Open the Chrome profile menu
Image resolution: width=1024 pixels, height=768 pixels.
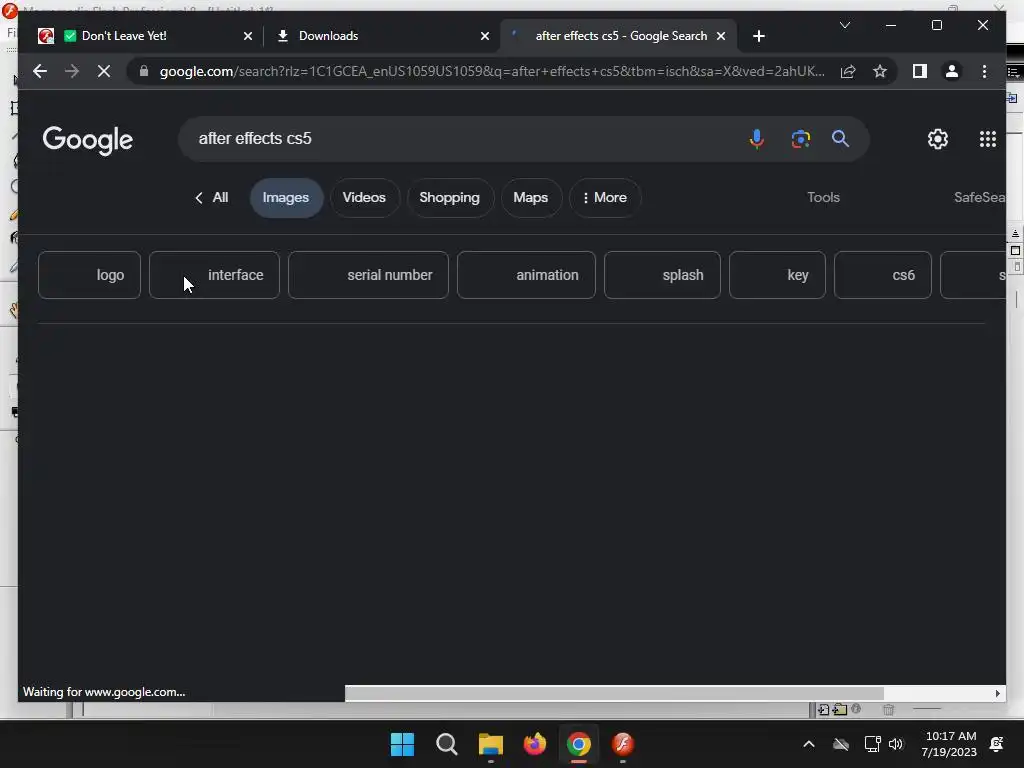coord(952,71)
